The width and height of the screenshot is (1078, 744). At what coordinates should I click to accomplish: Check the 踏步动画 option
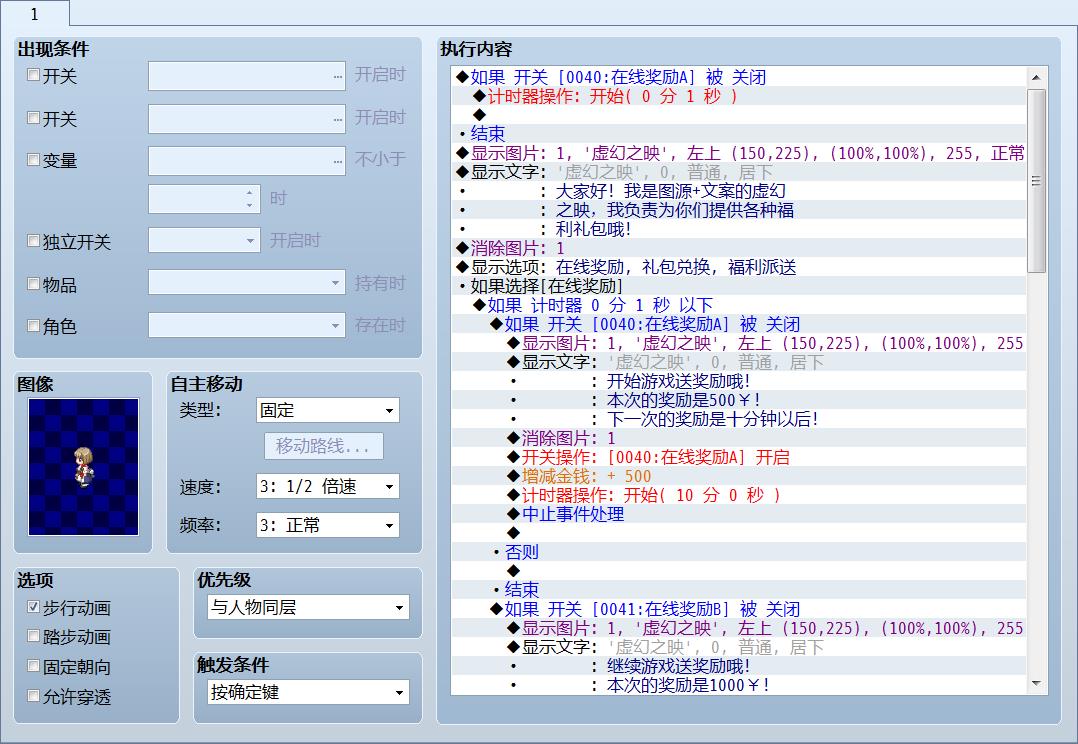(33, 636)
